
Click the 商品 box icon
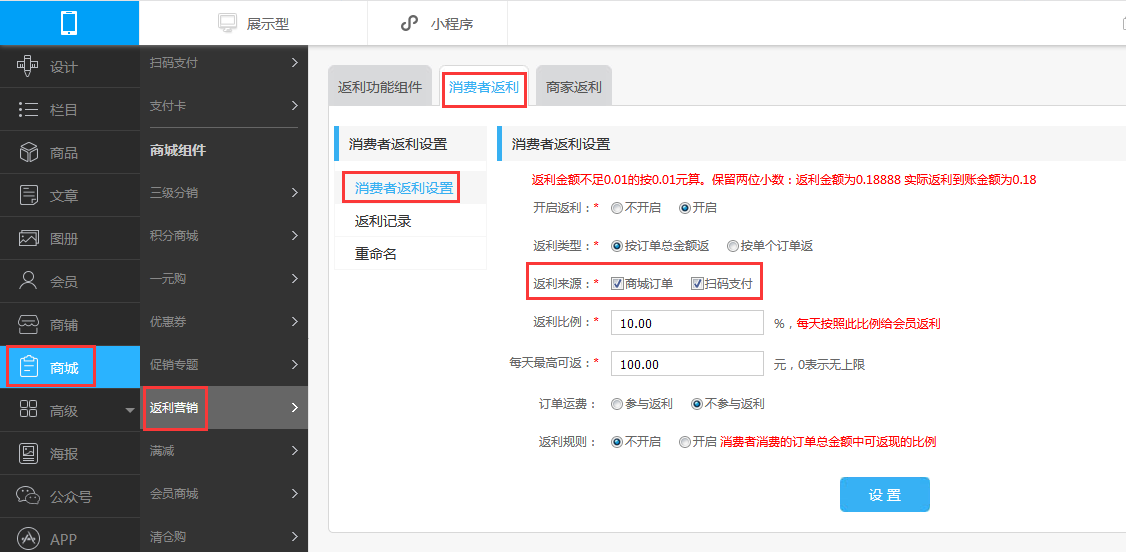pyautogui.click(x=27, y=152)
